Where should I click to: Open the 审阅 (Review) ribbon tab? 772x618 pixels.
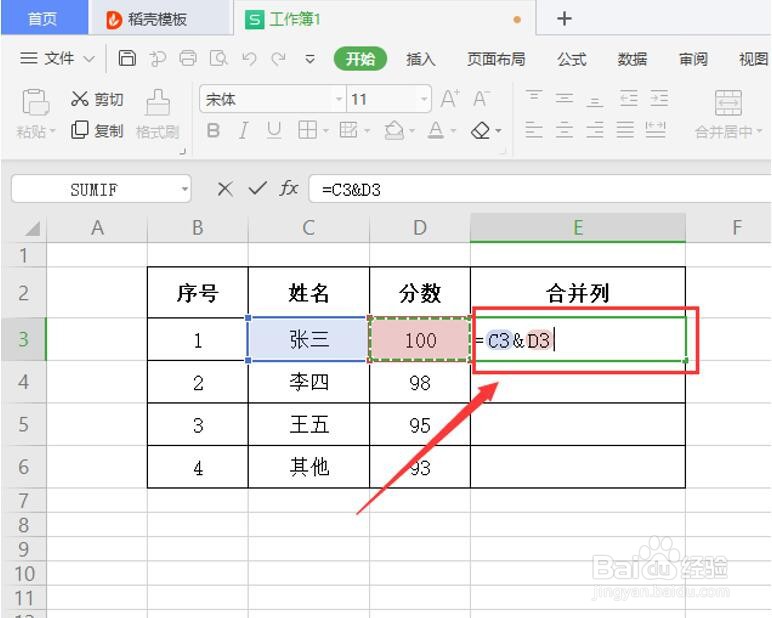click(x=693, y=59)
